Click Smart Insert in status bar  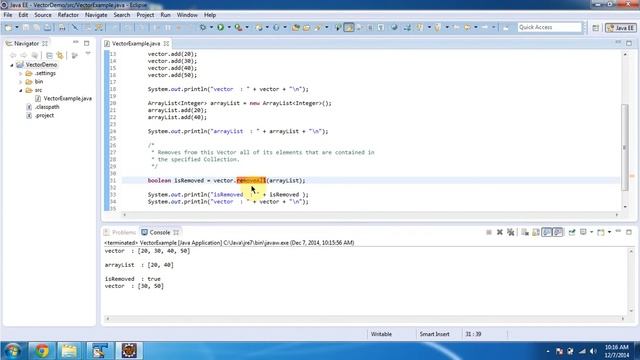(434, 334)
